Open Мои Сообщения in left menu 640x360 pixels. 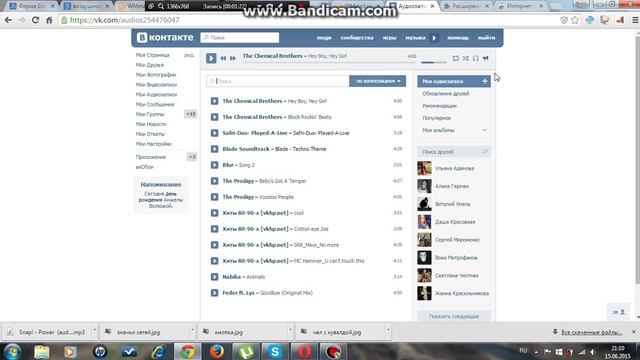[x=155, y=104]
